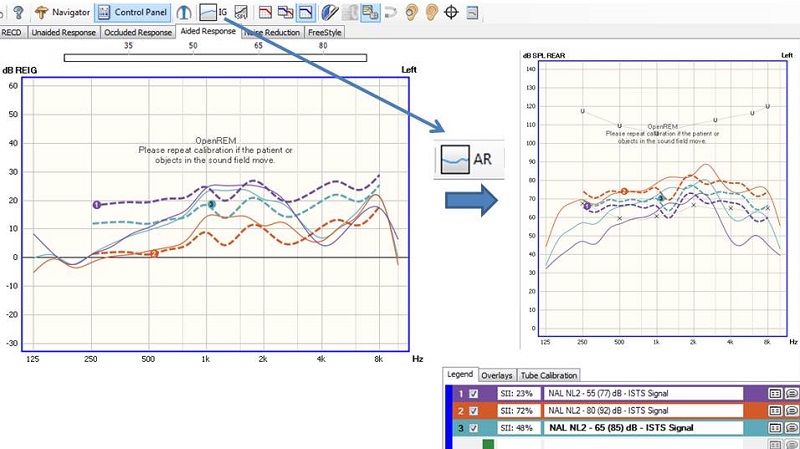Click the headset arch icon in toolbar
800x449 pixels.
point(184,12)
